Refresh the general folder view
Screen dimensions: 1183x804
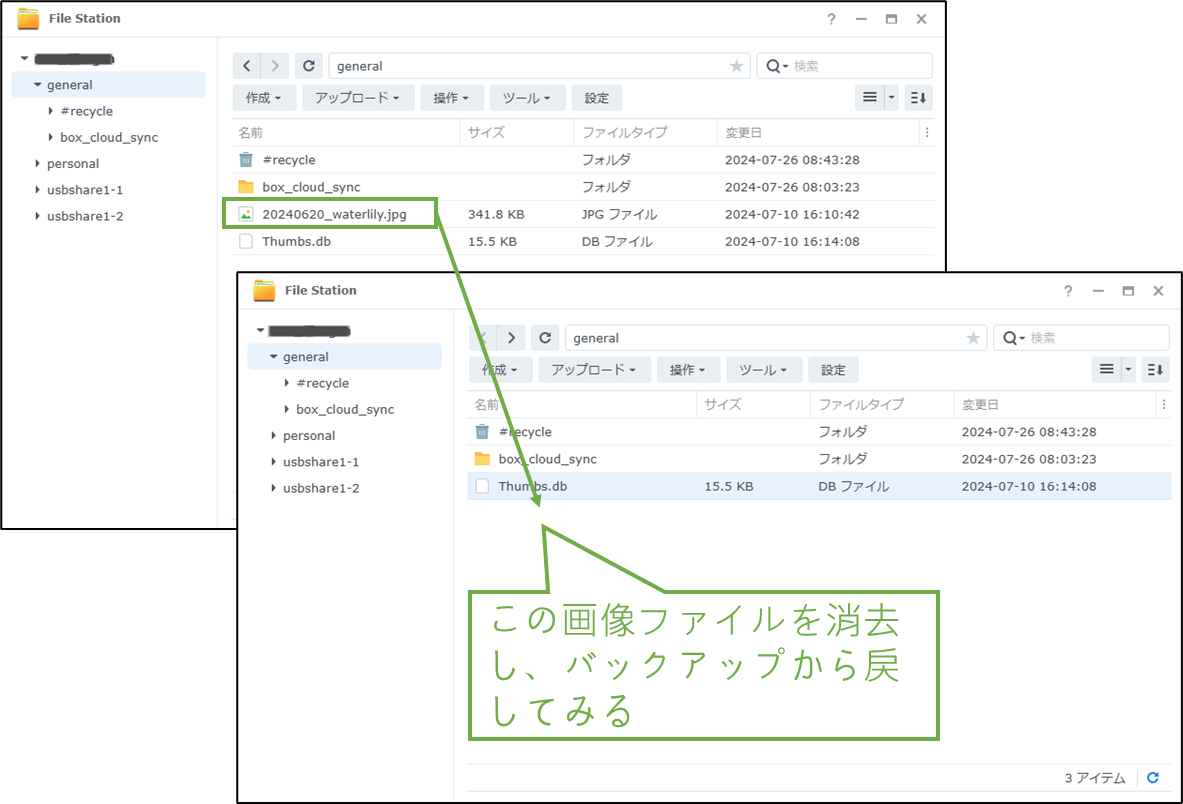(309, 65)
